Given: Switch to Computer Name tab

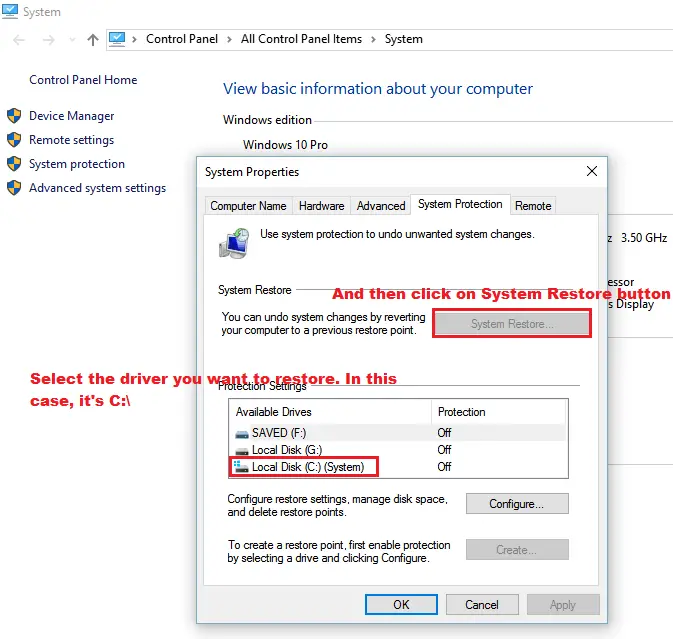Looking at the screenshot, I should point(249,206).
